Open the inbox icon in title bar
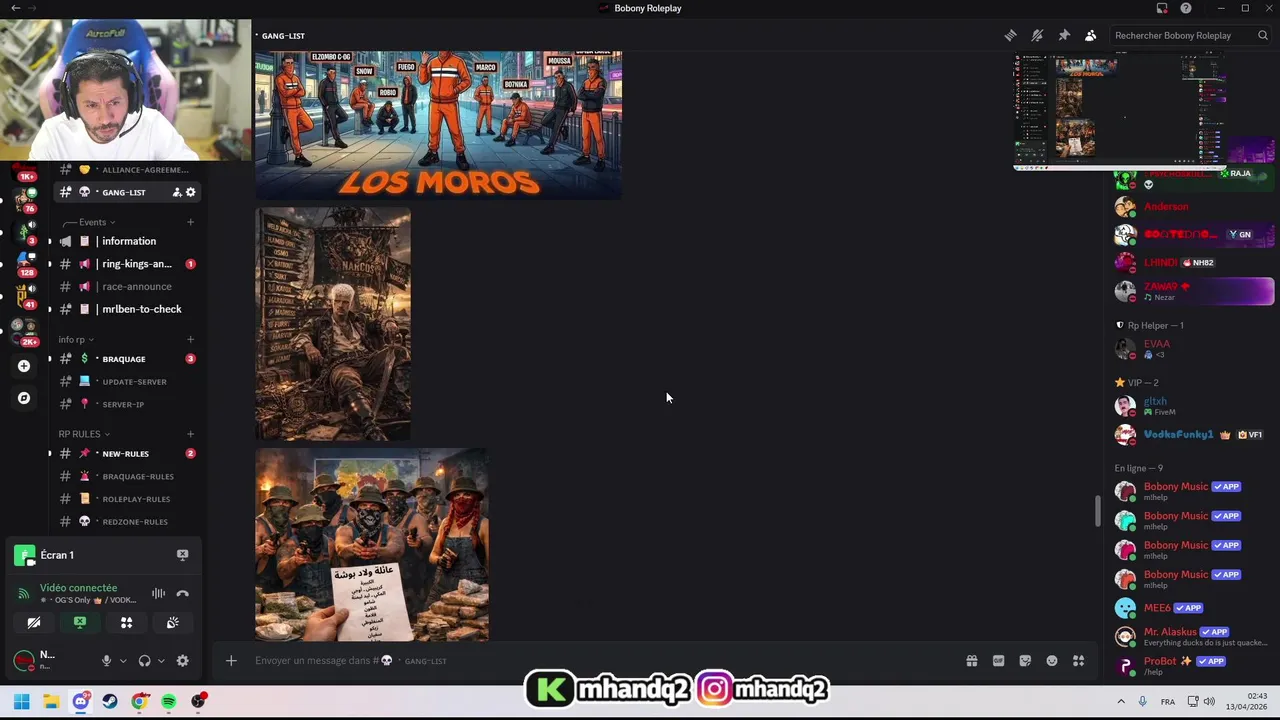 (1162, 8)
